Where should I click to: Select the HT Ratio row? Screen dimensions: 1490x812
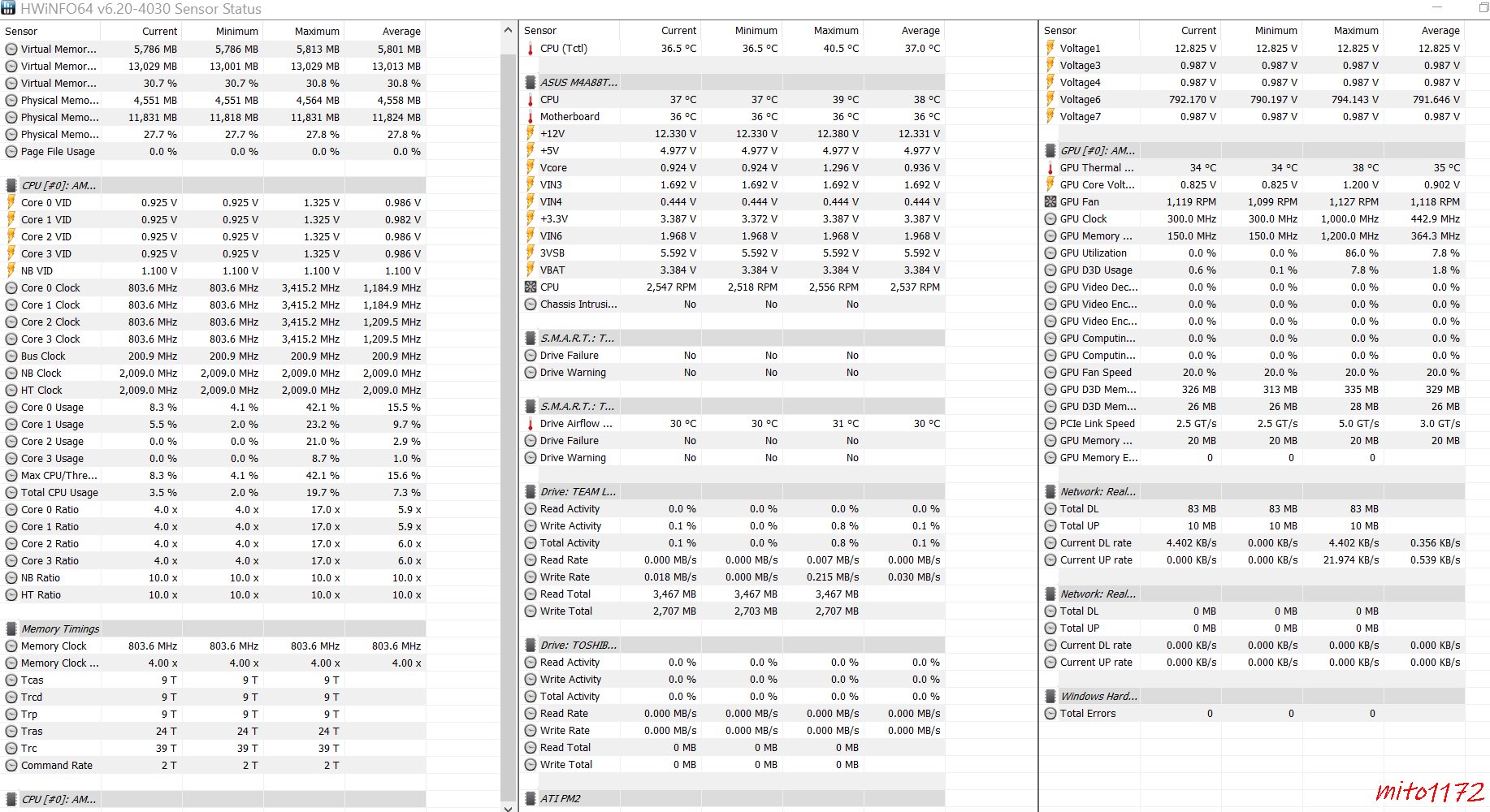(213, 594)
